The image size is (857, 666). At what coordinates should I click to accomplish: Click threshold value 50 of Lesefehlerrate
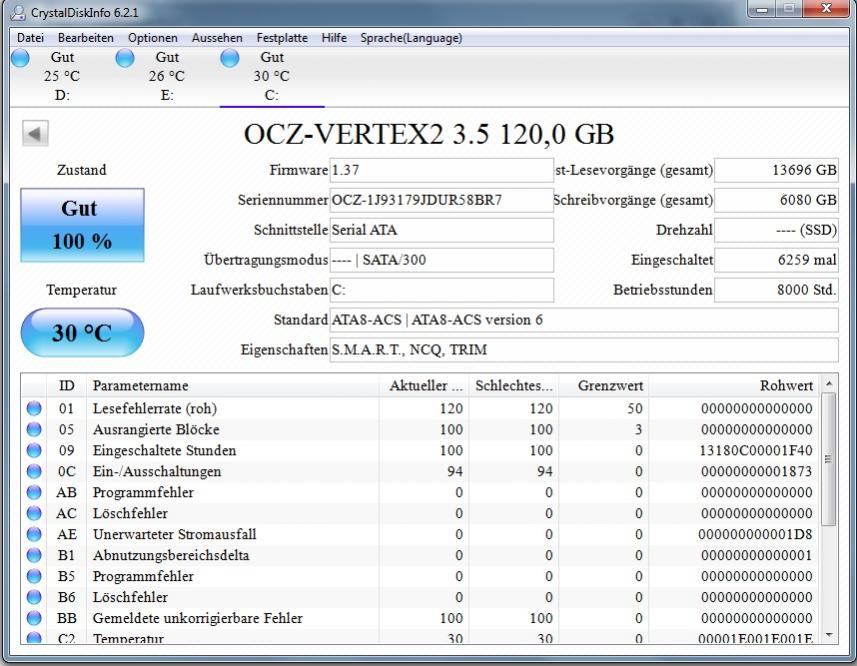pyautogui.click(x=635, y=408)
